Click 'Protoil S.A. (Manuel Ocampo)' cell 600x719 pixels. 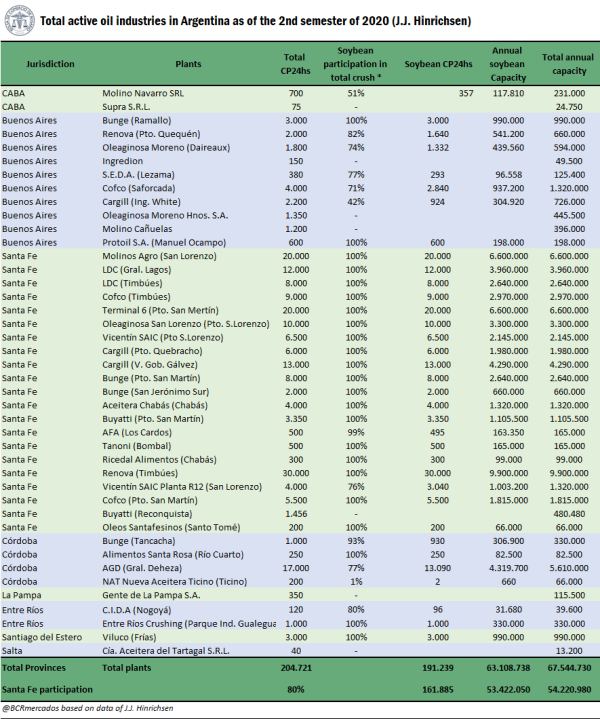(x=164, y=243)
